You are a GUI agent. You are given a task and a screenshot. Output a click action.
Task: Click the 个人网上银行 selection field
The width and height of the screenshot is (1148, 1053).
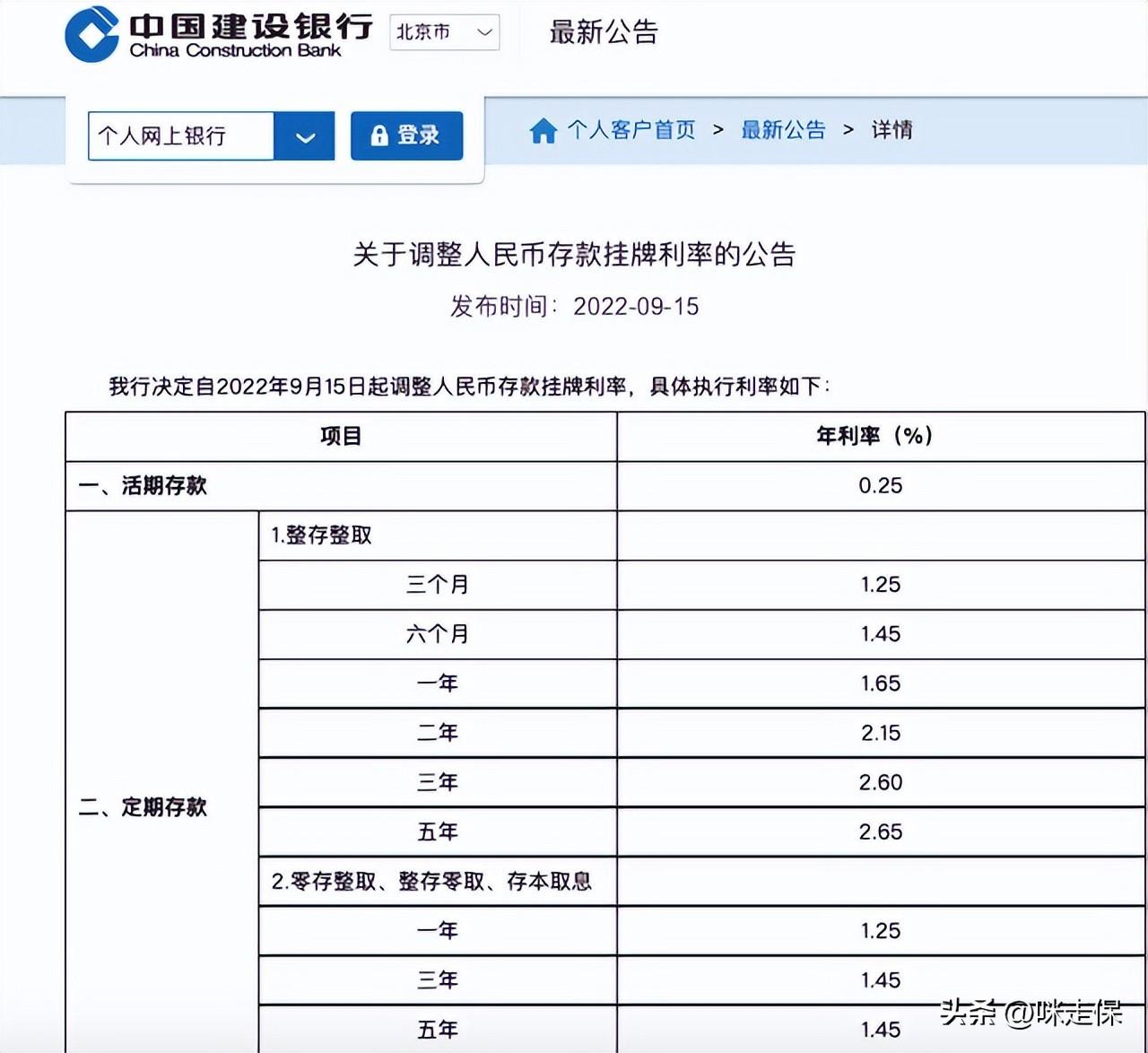click(181, 136)
